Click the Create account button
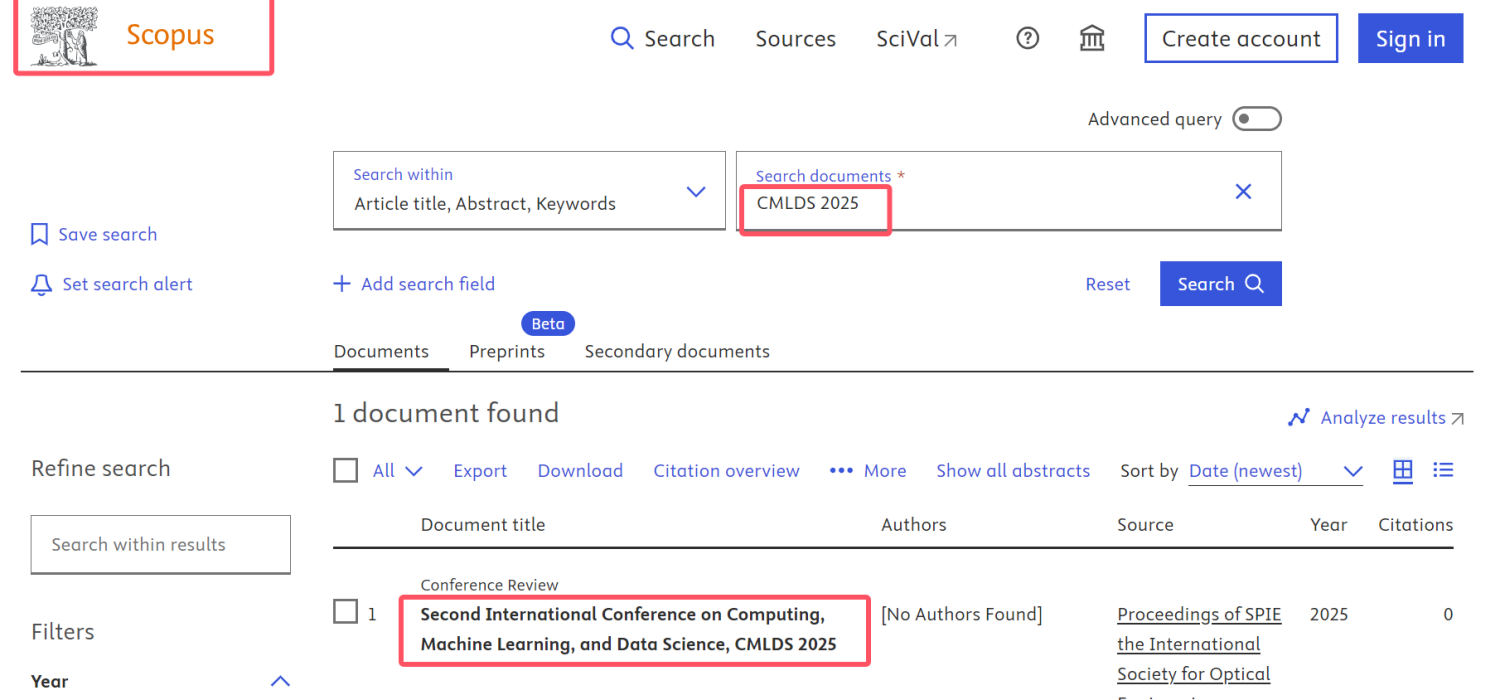1500x700 pixels. [x=1241, y=39]
